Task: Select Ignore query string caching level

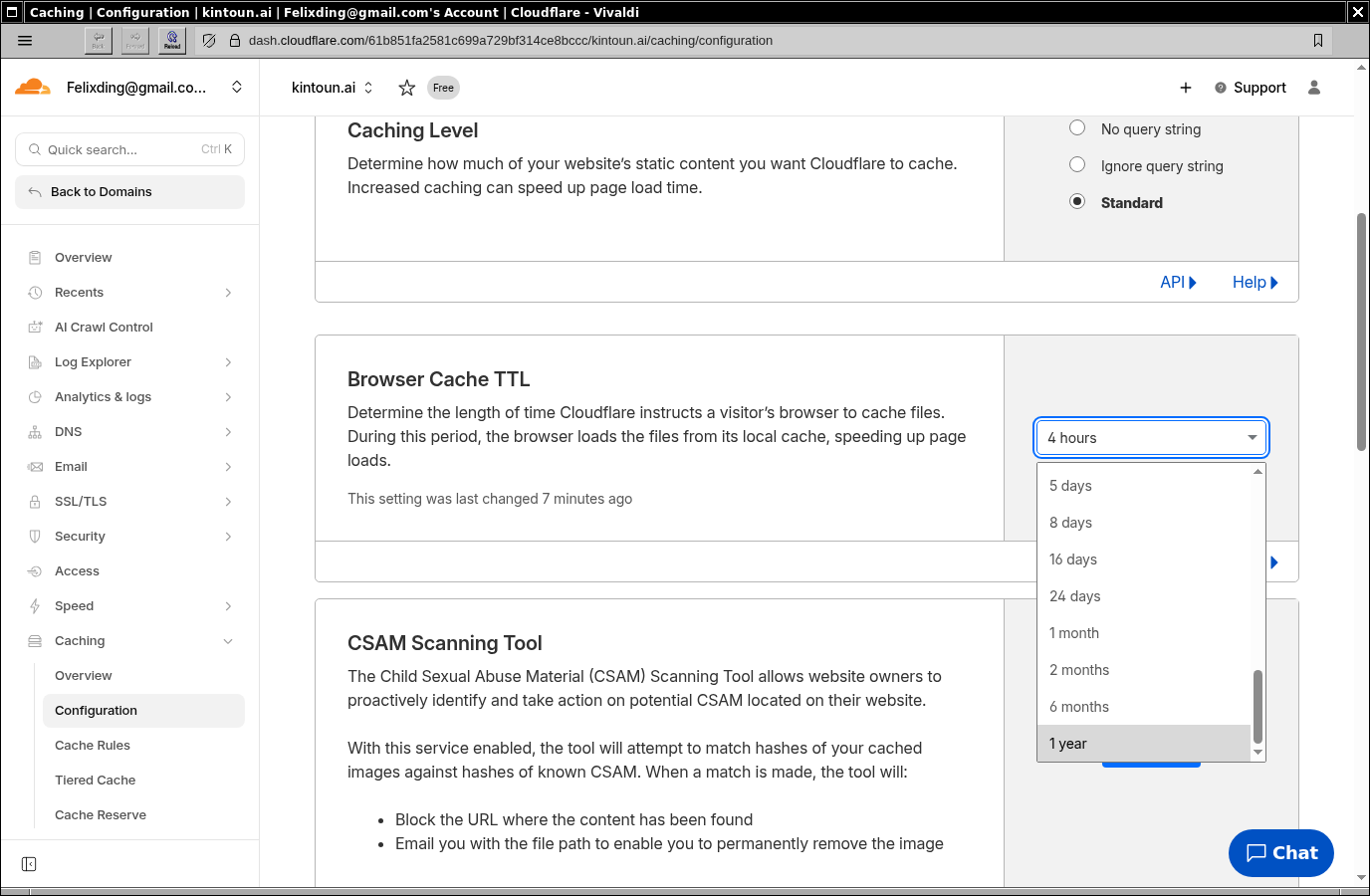Action: point(1076,164)
